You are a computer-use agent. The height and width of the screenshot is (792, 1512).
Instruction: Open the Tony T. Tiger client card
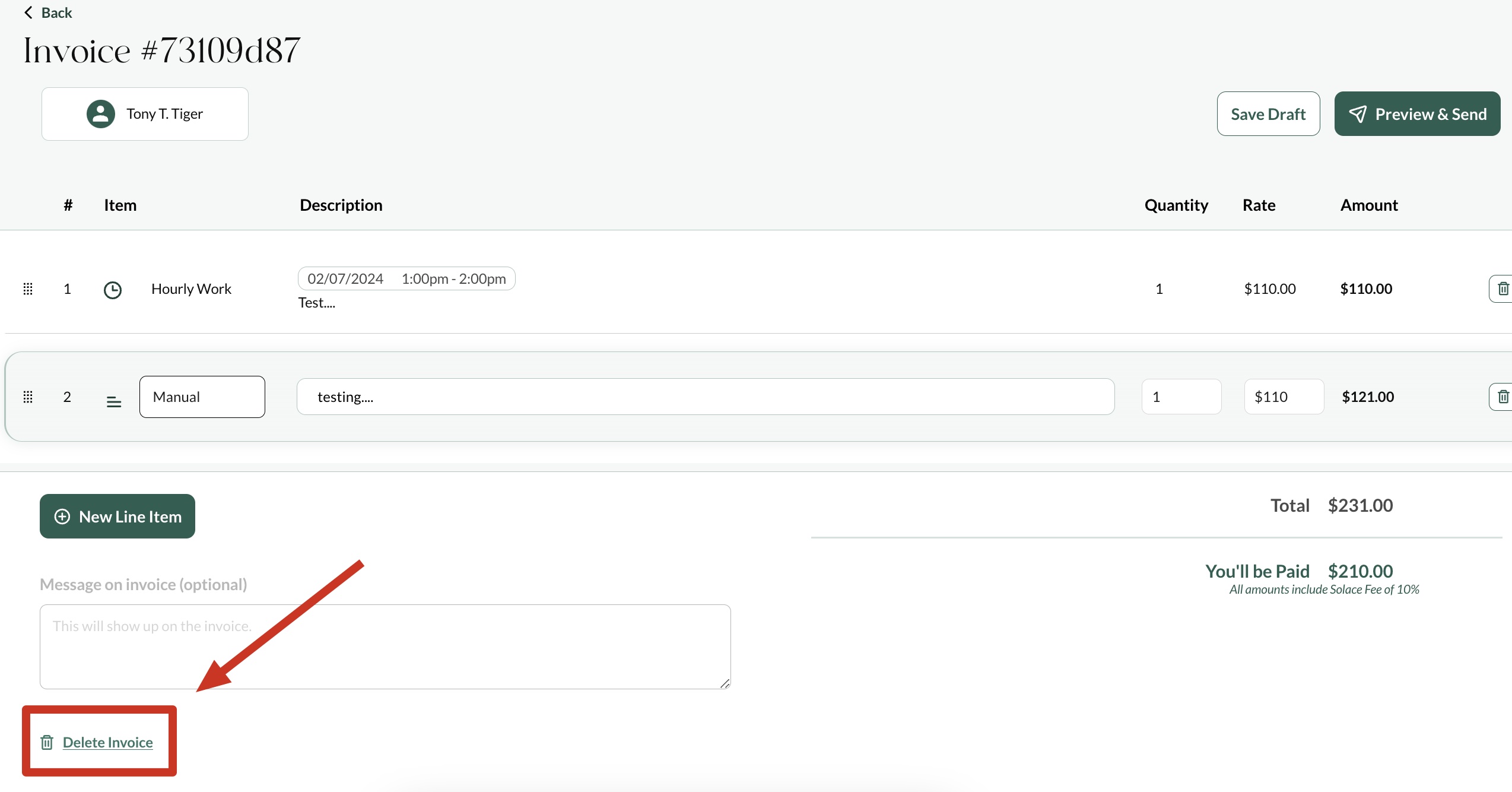[x=145, y=114]
